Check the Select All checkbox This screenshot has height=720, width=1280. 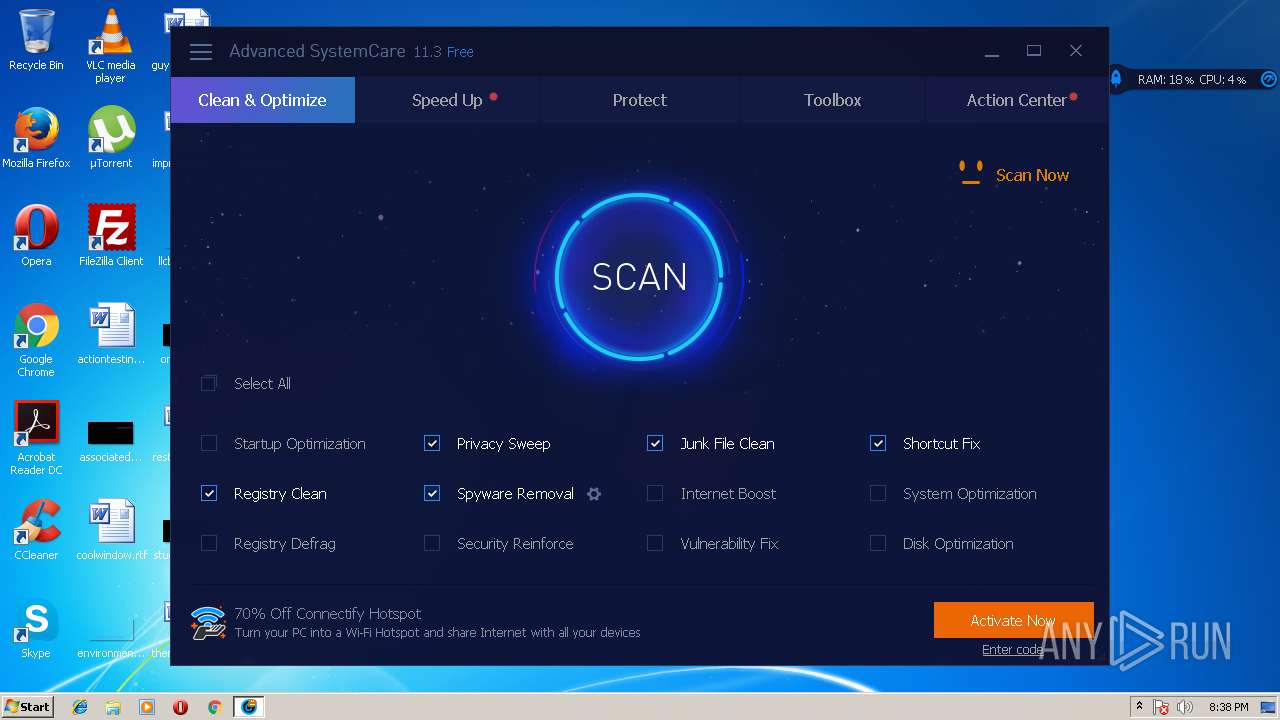tap(209, 384)
